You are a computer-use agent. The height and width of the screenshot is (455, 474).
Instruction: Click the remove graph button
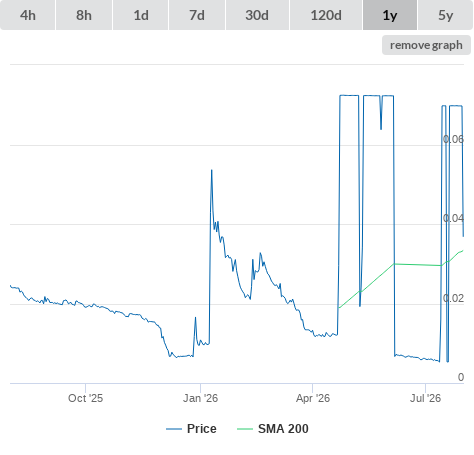click(x=426, y=45)
